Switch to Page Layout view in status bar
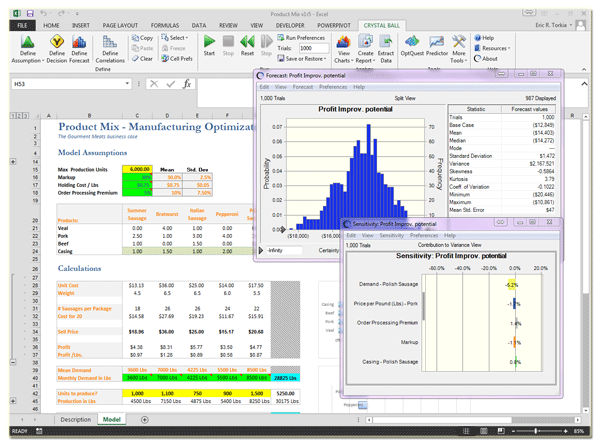Image resolution: width=600 pixels, height=445 pixels. coord(484,431)
